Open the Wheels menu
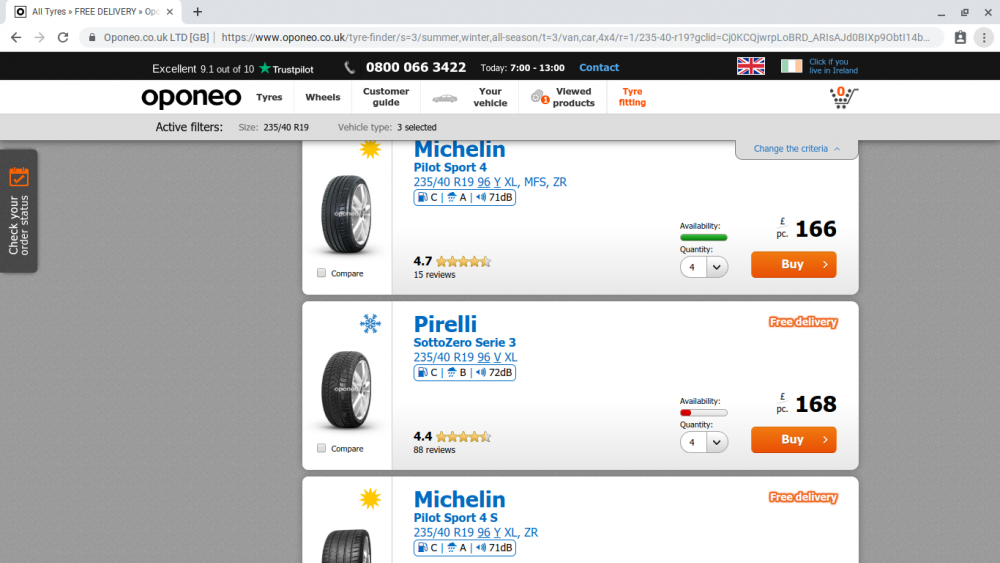 tap(323, 98)
